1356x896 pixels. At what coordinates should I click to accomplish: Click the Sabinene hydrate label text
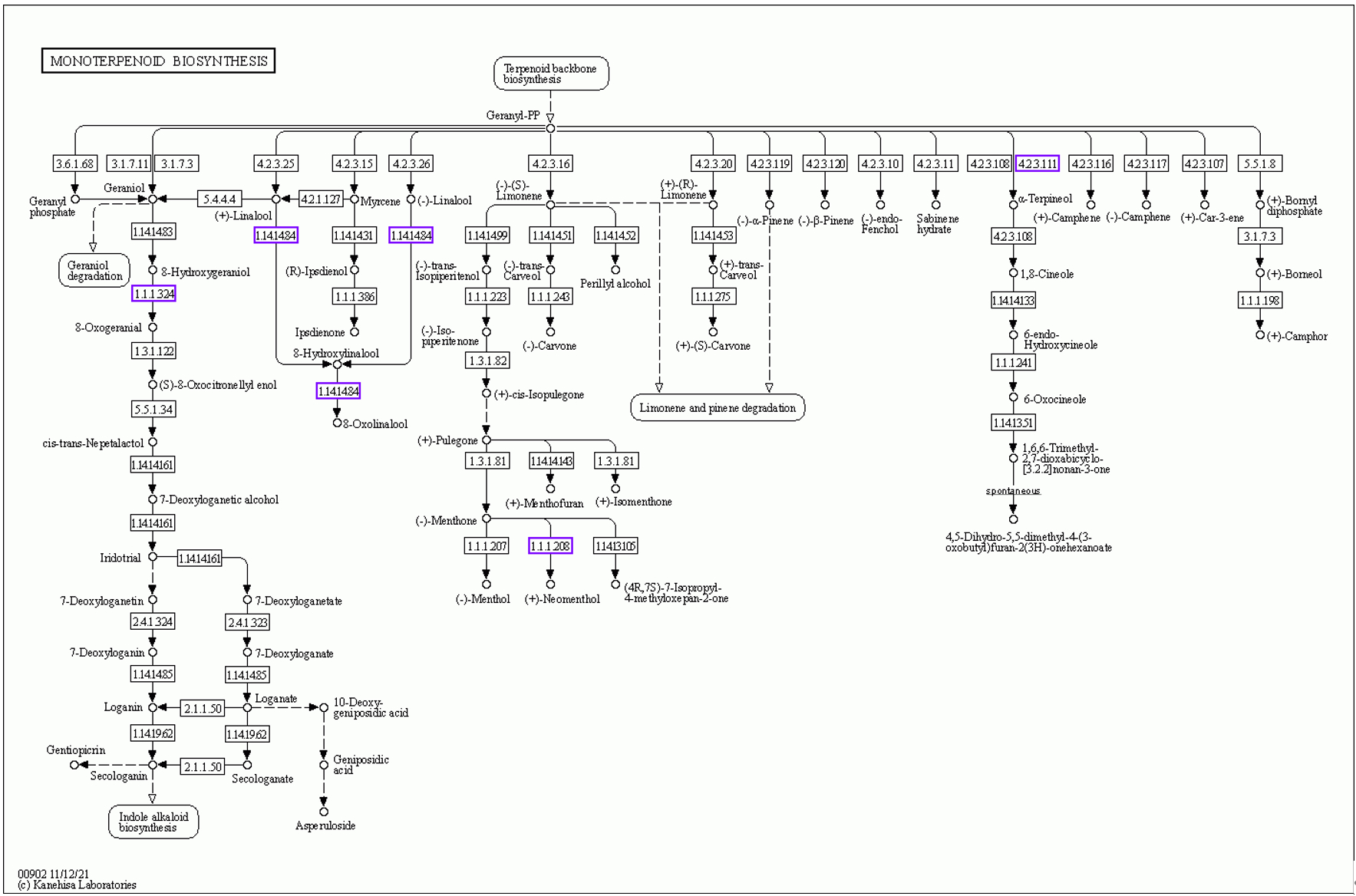937,224
